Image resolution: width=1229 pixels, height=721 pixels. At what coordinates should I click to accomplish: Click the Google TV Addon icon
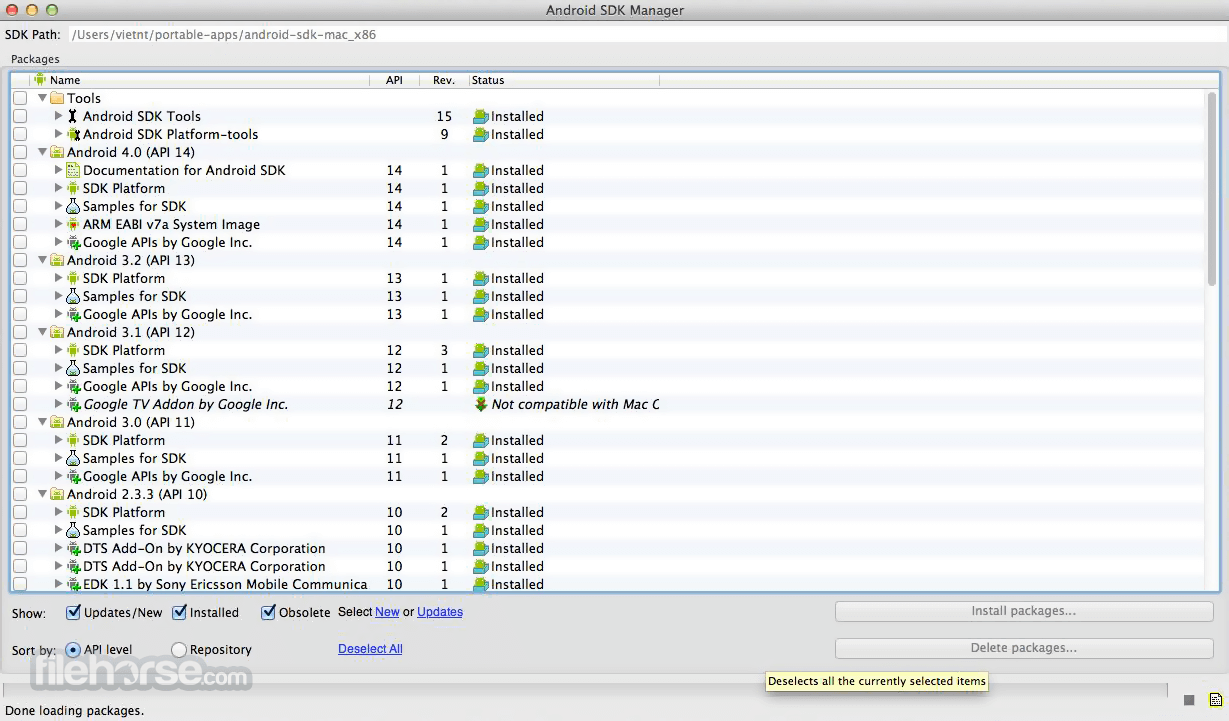72,404
